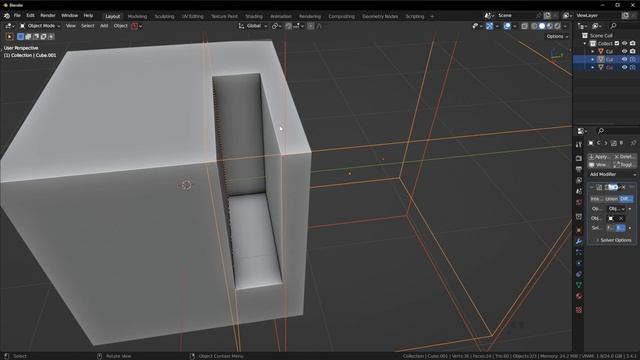Hide the first Cube object eye icon

tap(624, 51)
